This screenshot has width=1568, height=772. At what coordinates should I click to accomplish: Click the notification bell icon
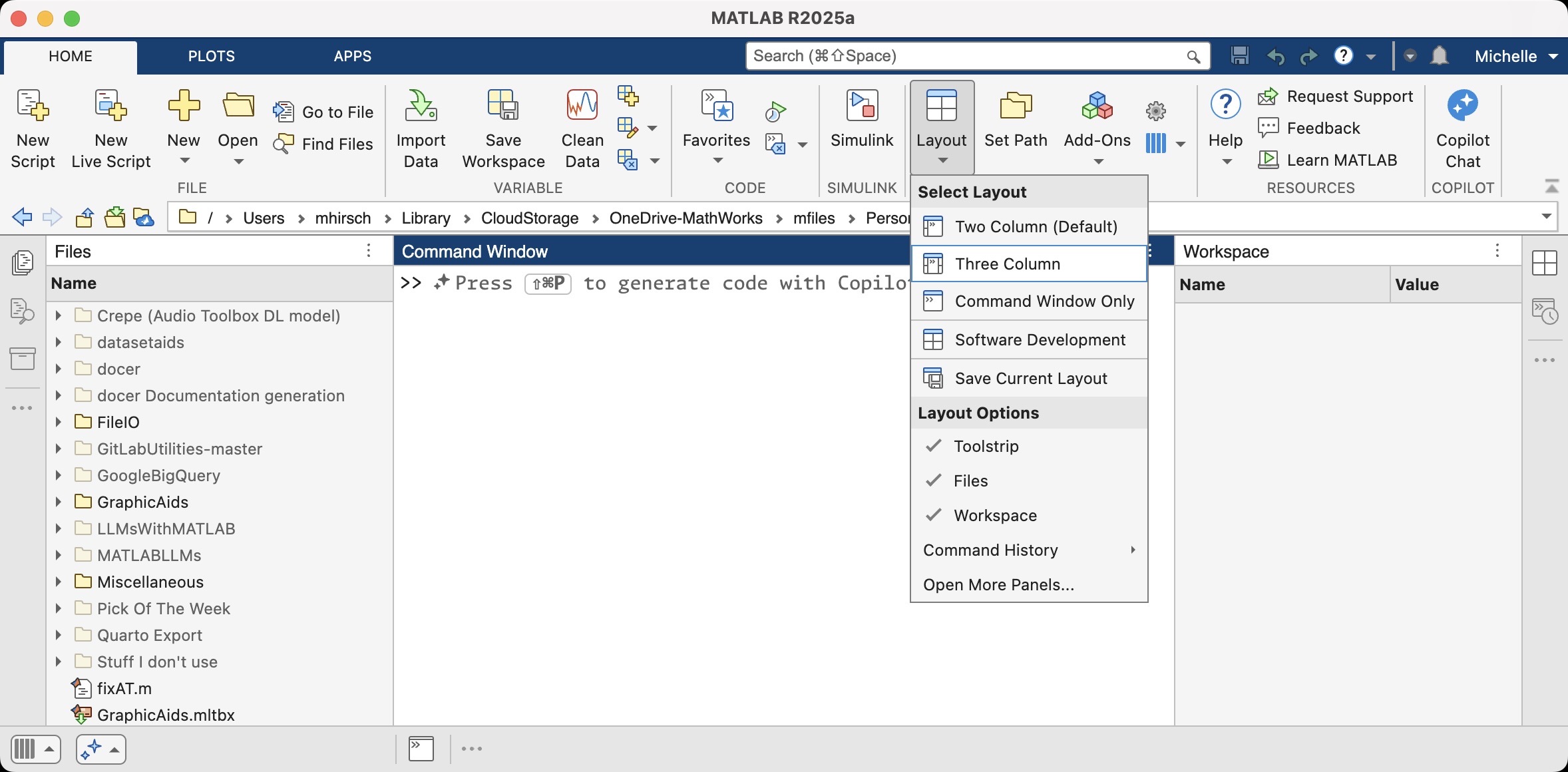click(1439, 56)
